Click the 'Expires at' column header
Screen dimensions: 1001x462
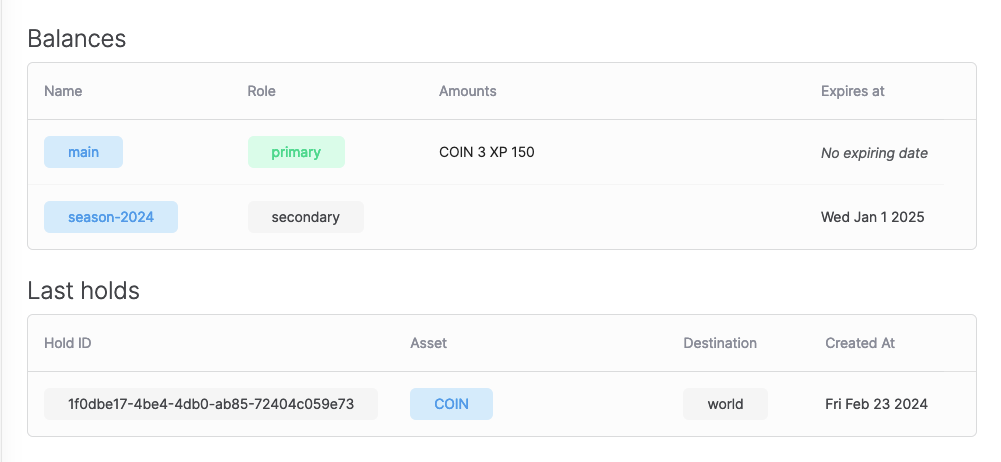point(852,91)
